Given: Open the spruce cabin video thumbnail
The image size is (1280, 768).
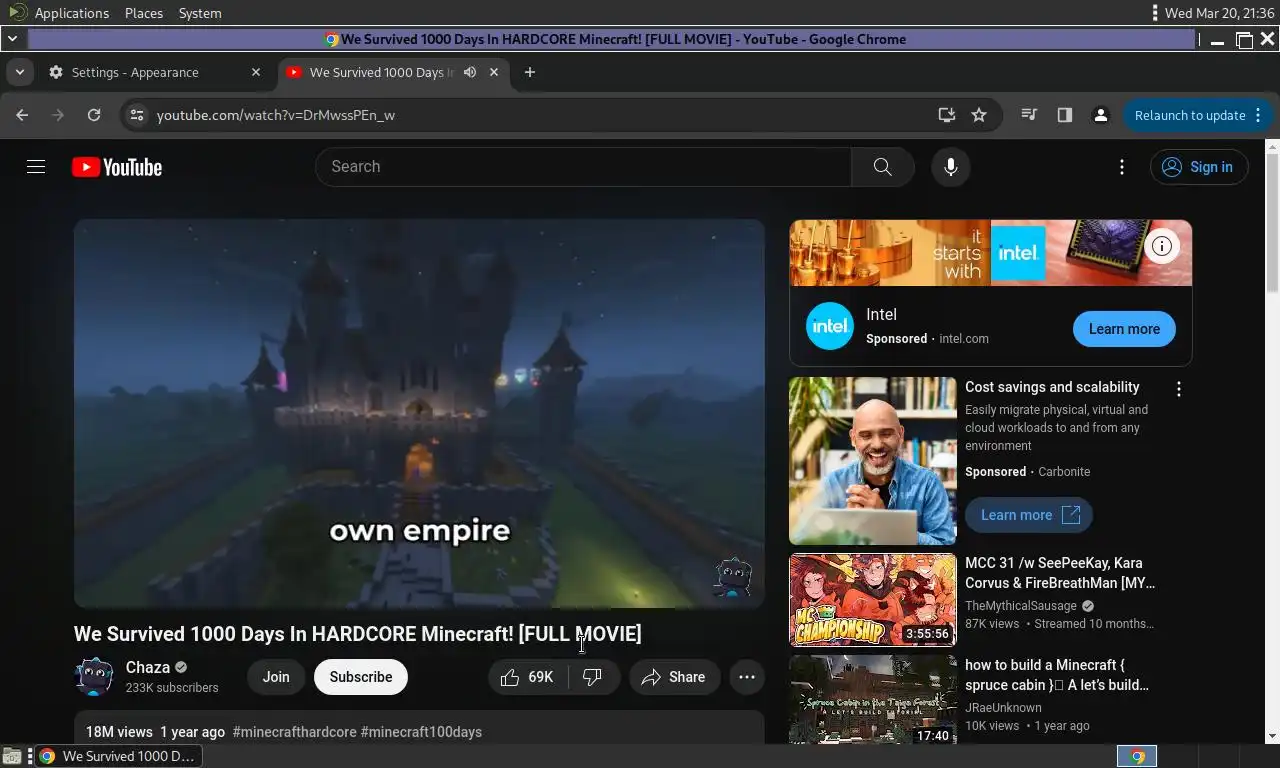Looking at the screenshot, I should pos(873,700).
